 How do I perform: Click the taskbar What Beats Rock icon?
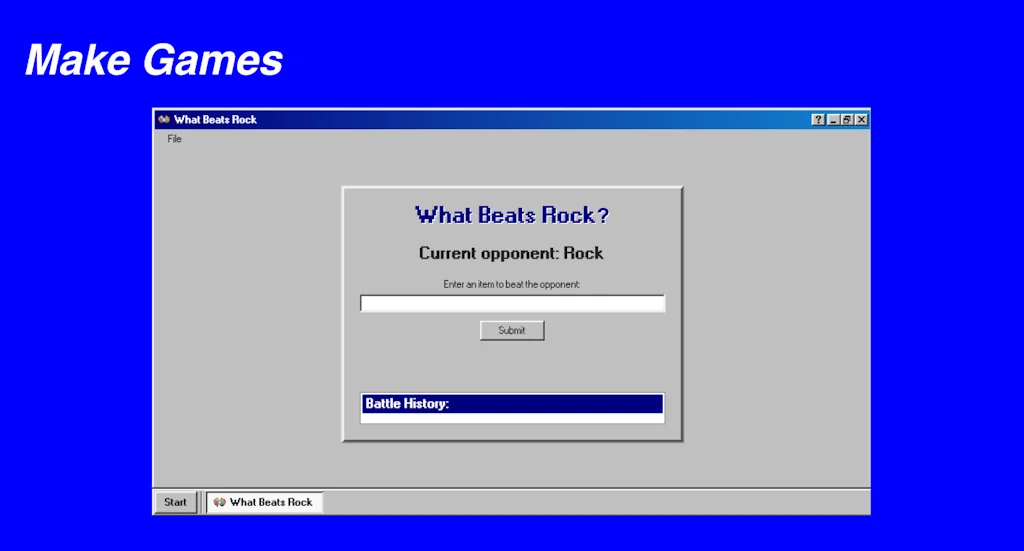pos(219,502)
